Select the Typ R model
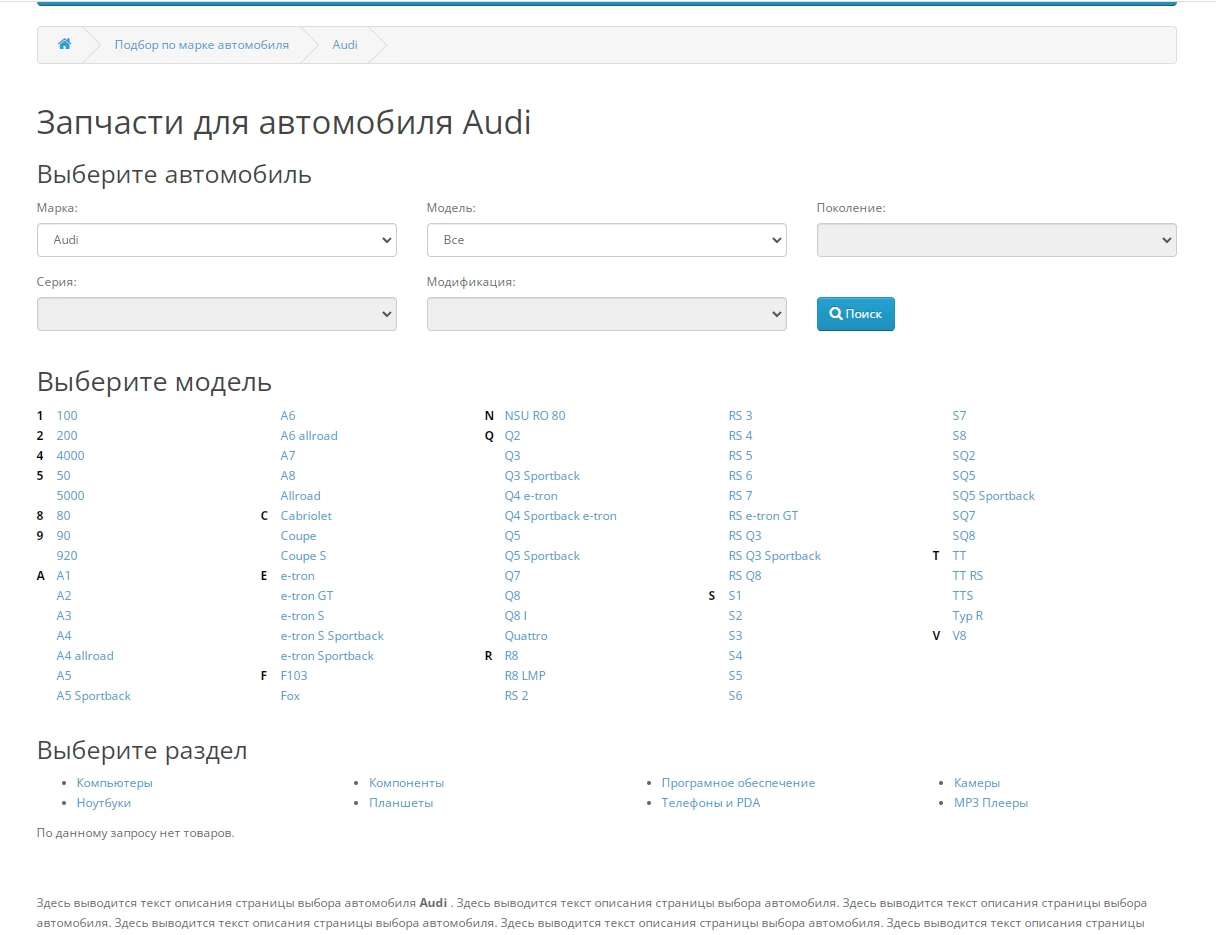Screen dimensions: 1216x935 click(968, 616)
